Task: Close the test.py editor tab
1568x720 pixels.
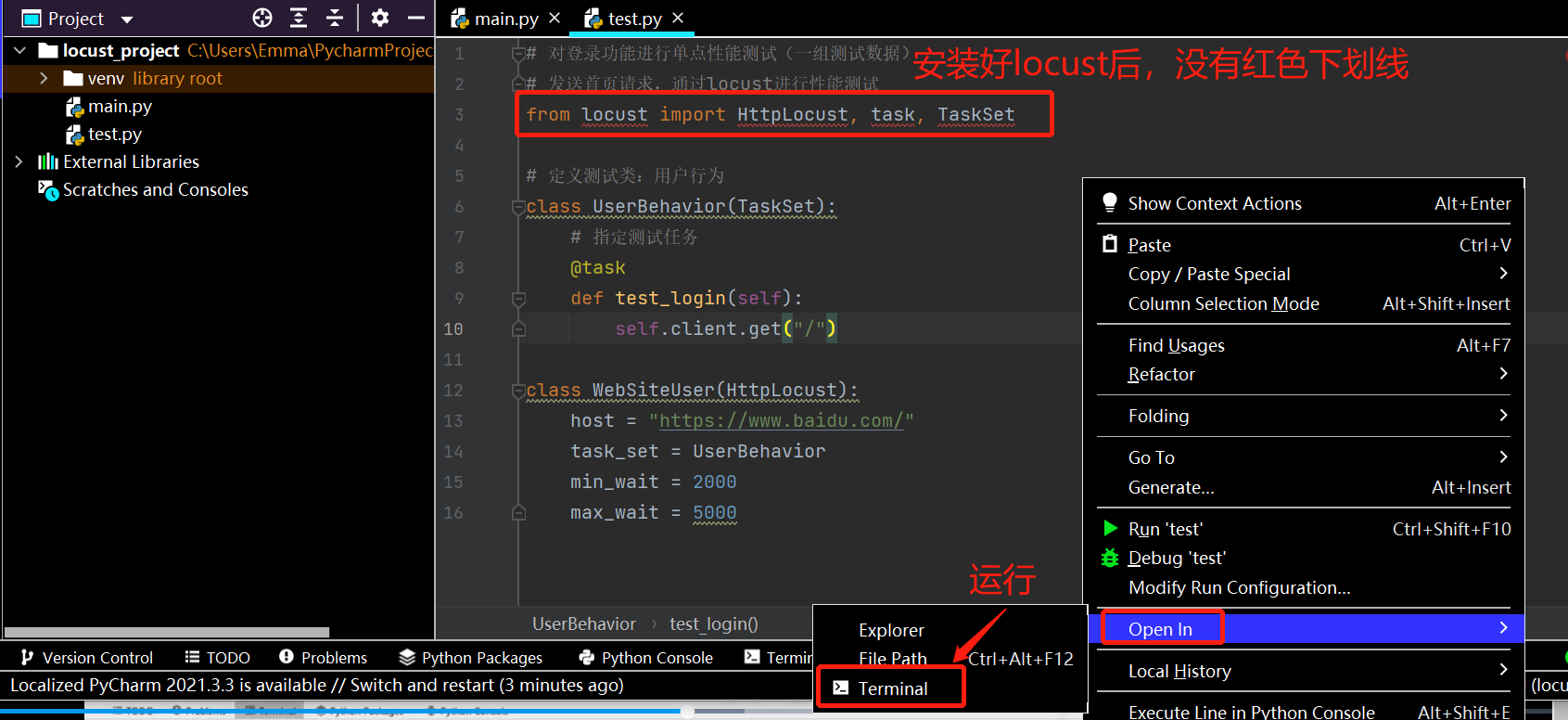Action: click(678, 18)
